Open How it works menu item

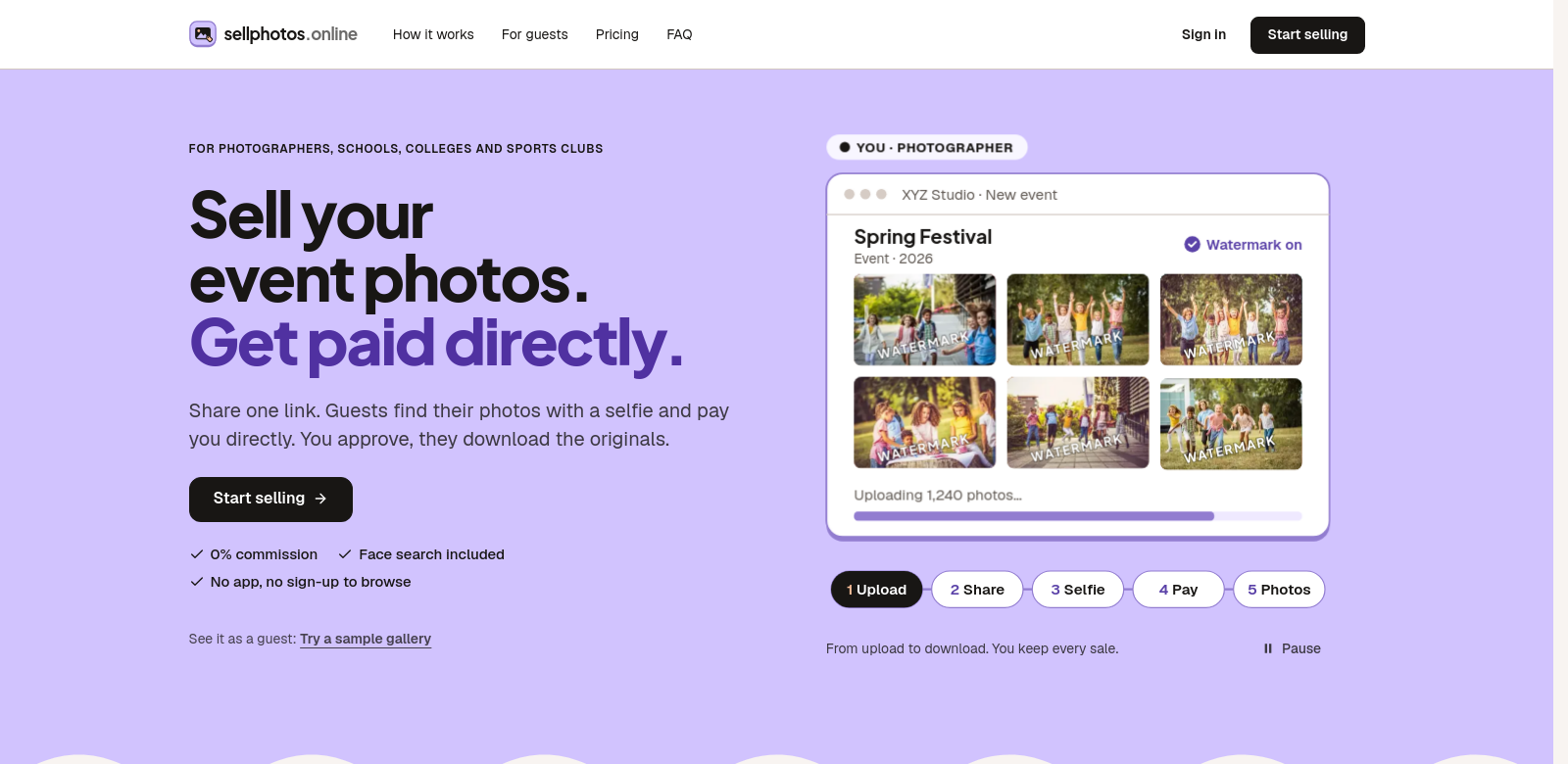[x=433, y=34]
